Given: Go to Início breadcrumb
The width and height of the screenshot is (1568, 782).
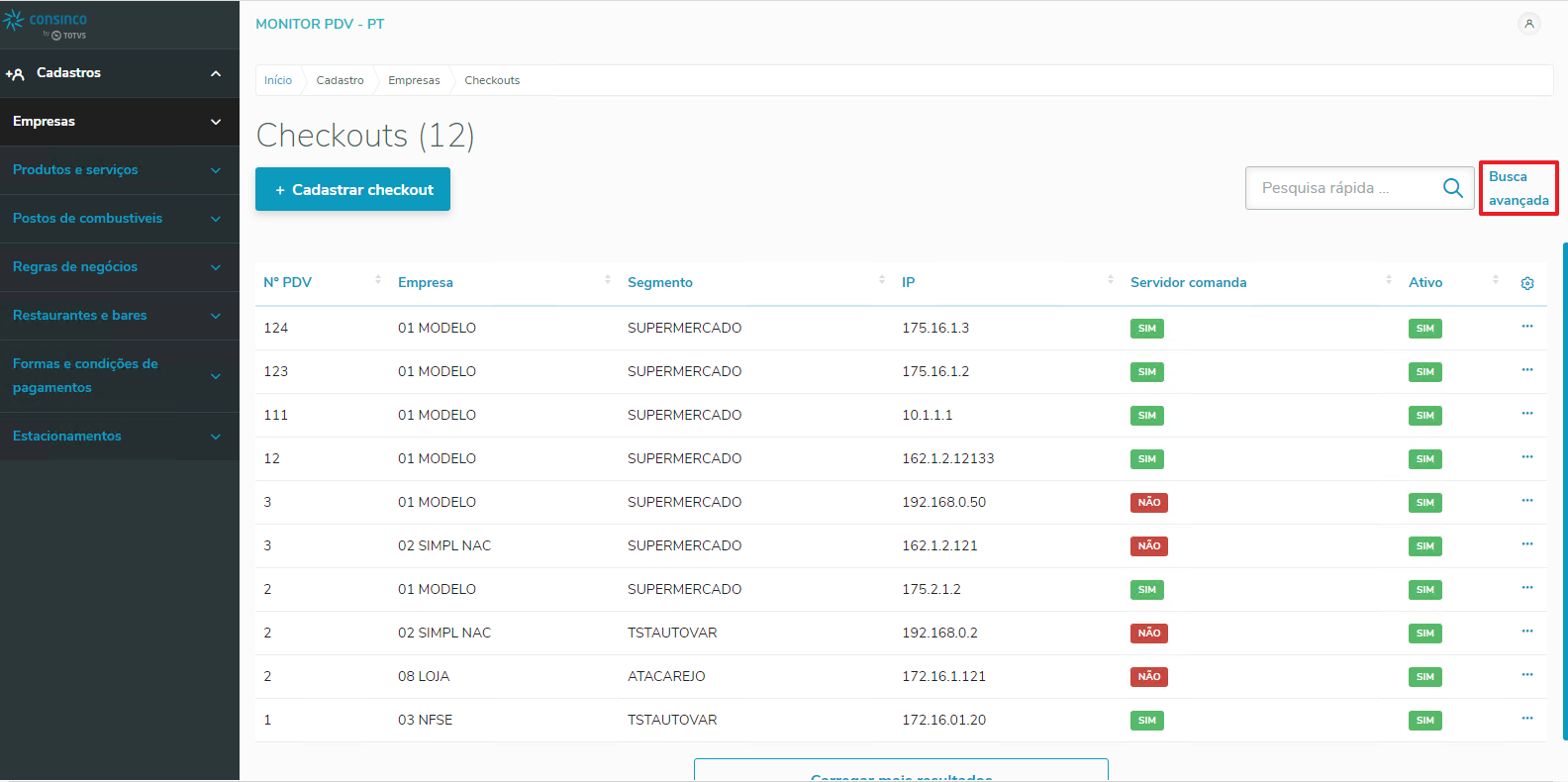Looking at the screenshot, I should (278, 80).
